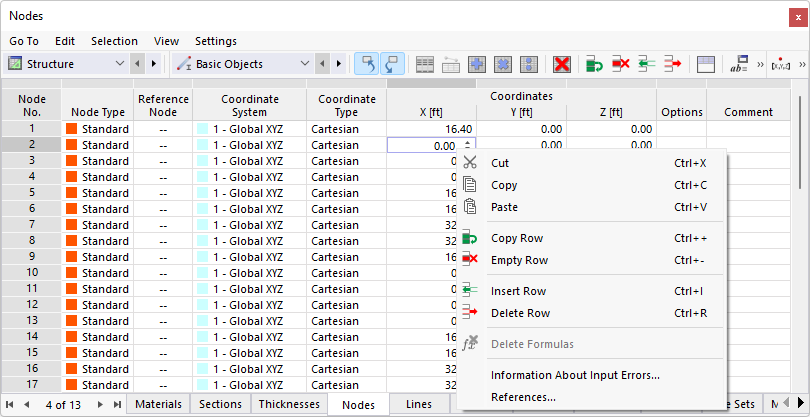Click orange node type swatch in row 1

pyautogui.click(x=72, y=129)
